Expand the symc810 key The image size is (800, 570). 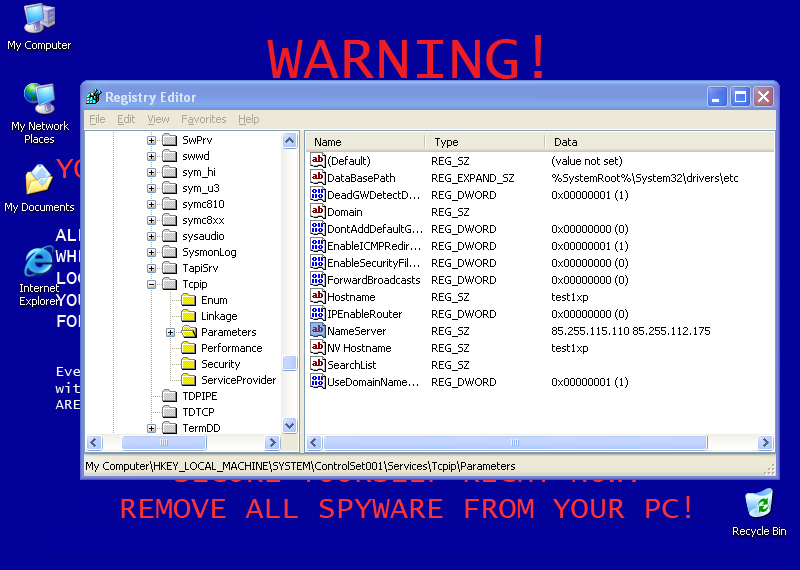tap(151, 204)
